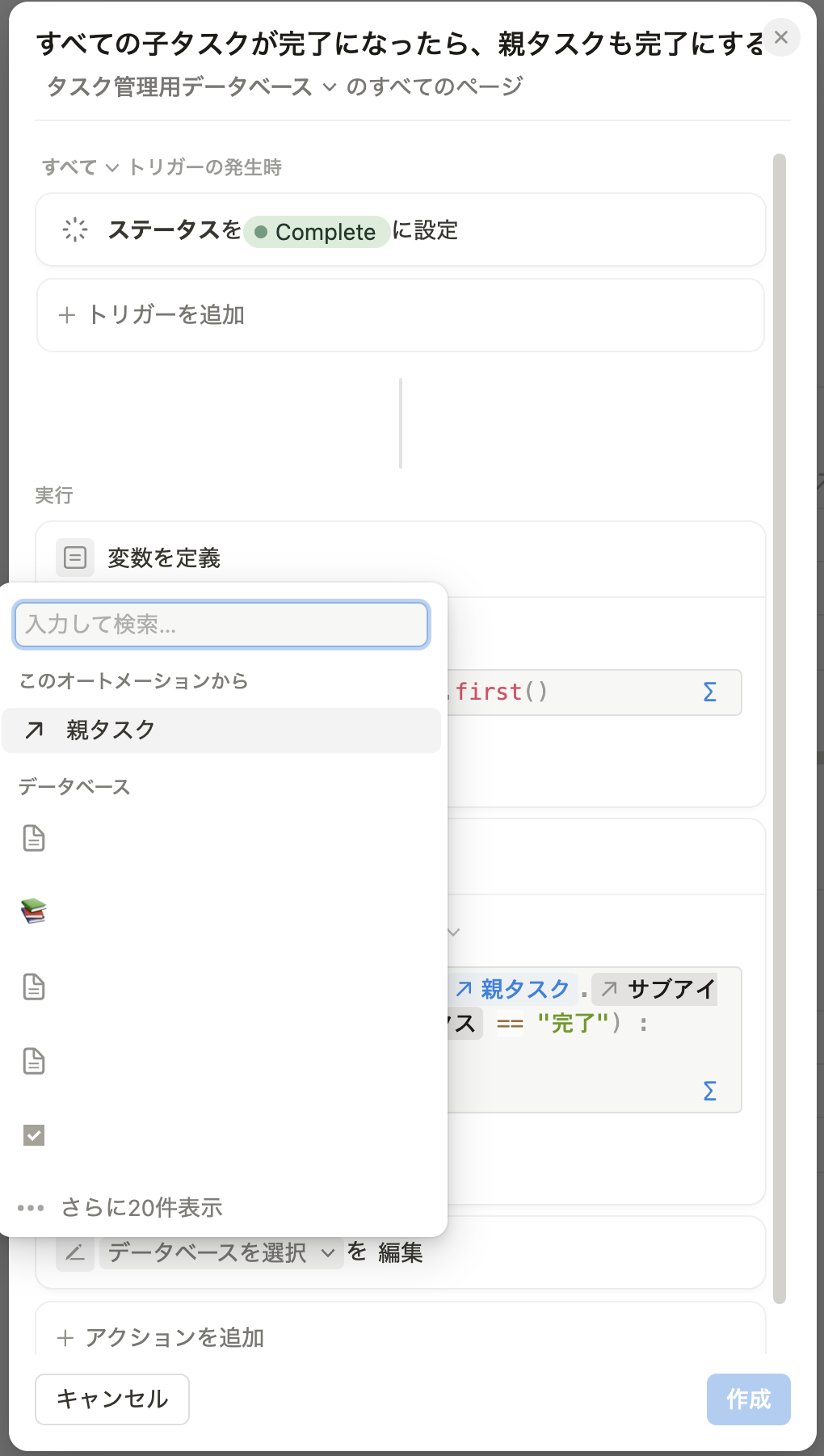Click the "完了" string in the formula

(x=573, y=1024)
